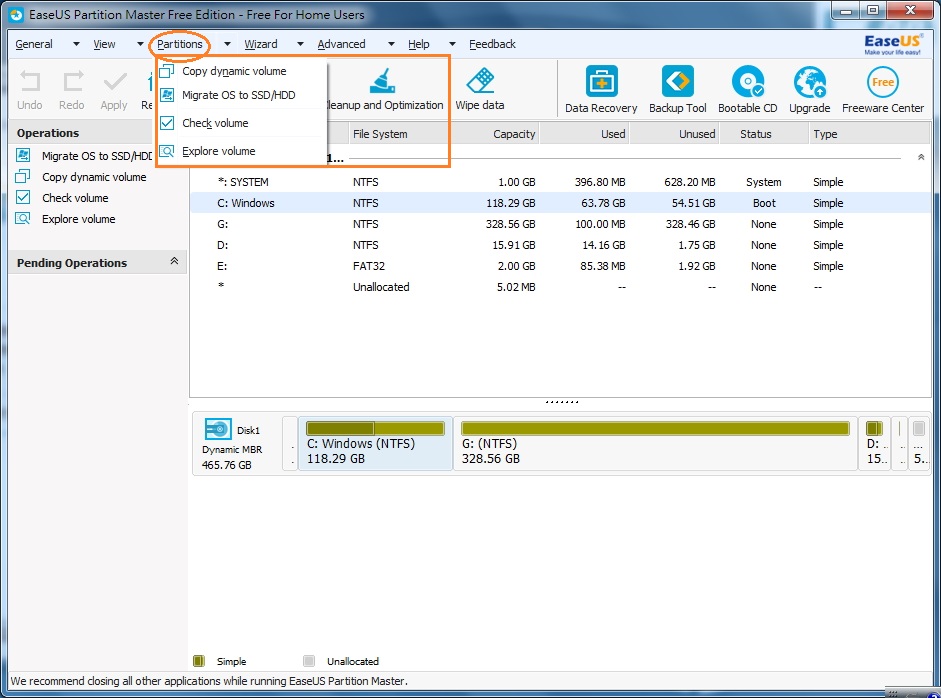Collapse the Pending Operations panel

point(174,261)
